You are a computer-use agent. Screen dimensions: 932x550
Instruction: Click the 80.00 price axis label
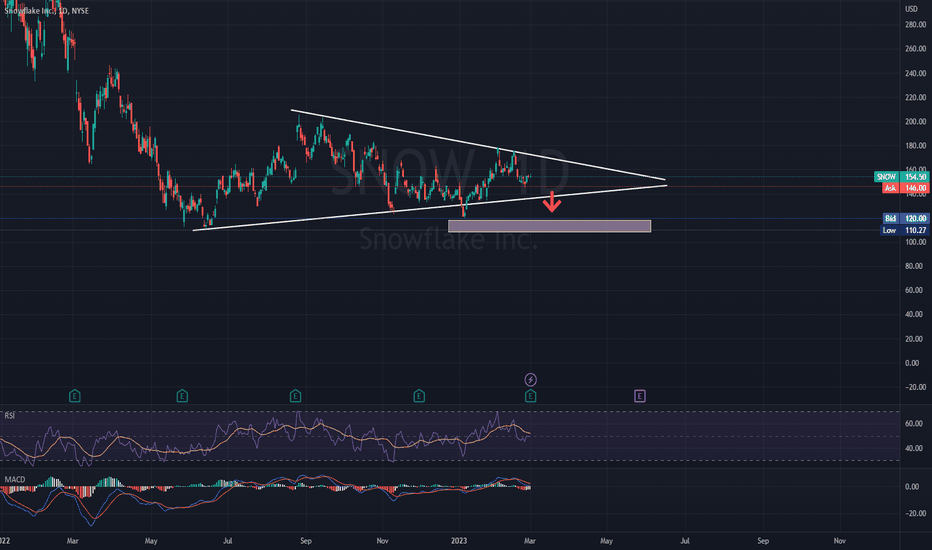915,266
